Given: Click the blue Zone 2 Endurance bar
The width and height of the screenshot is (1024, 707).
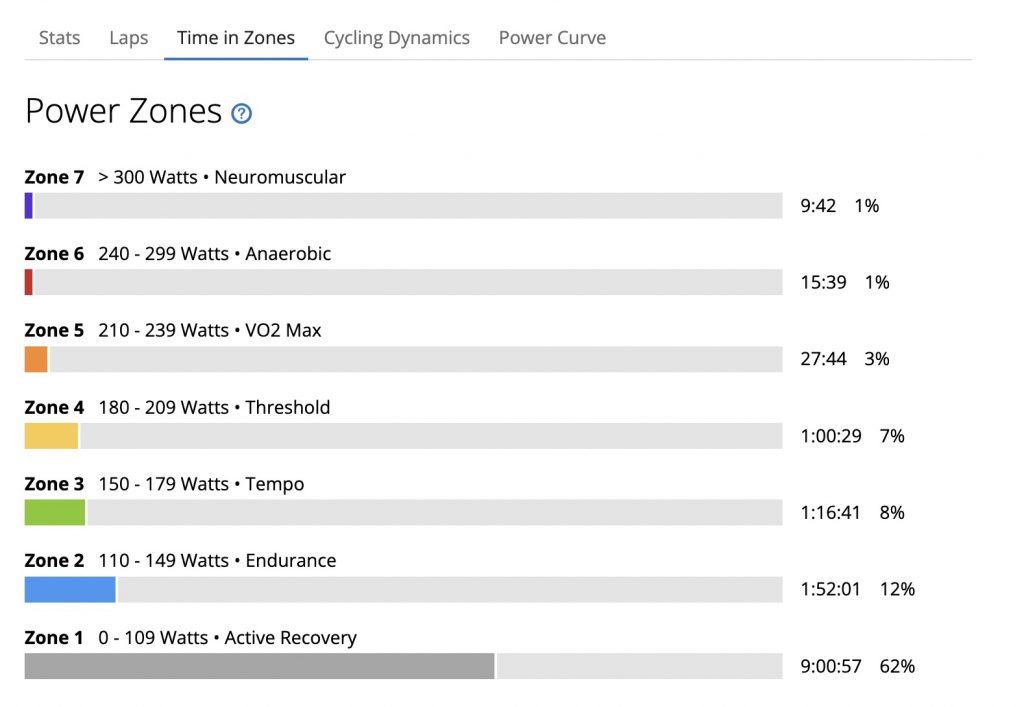Looking at the screenshot, I should pos(70,589).
